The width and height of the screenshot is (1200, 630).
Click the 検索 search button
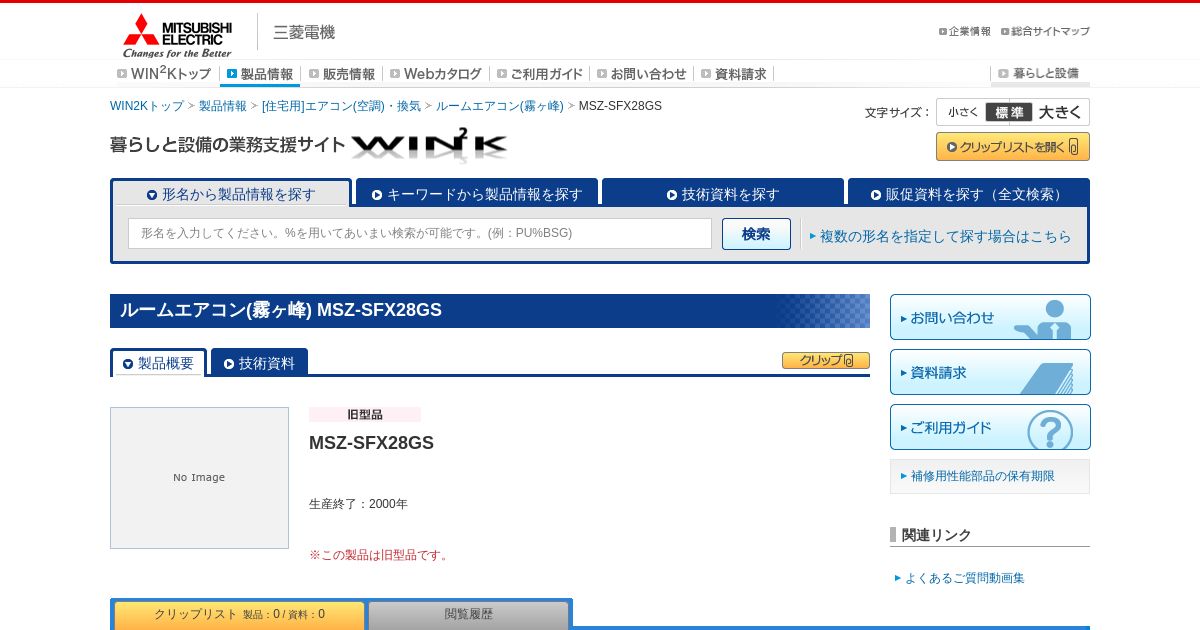[756, 234]
